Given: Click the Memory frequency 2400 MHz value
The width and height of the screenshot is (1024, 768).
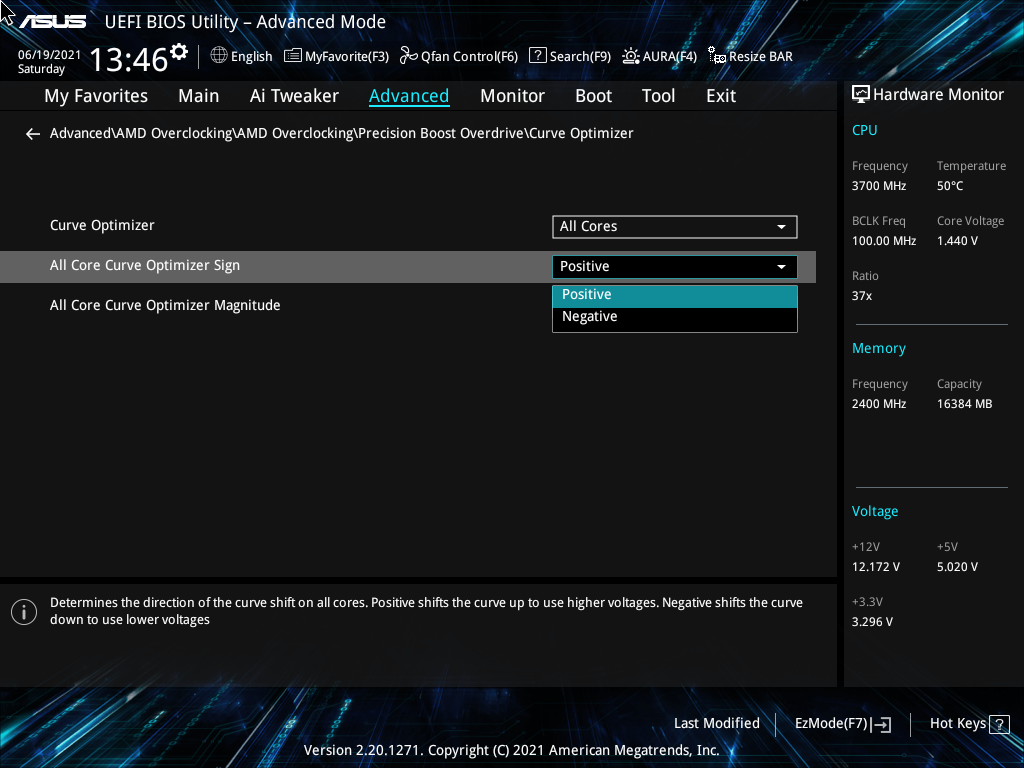Looking at the screenshot, I should [x=878, y=404].
